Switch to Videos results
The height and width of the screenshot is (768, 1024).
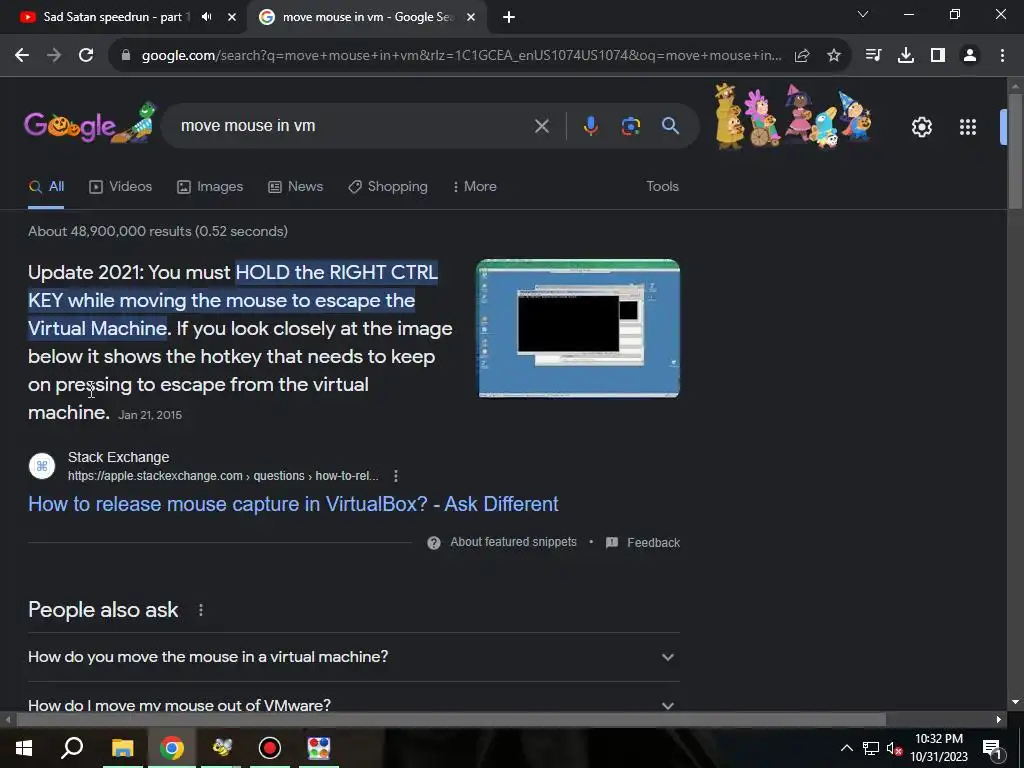pyautogui.click(x=121, y=187)
